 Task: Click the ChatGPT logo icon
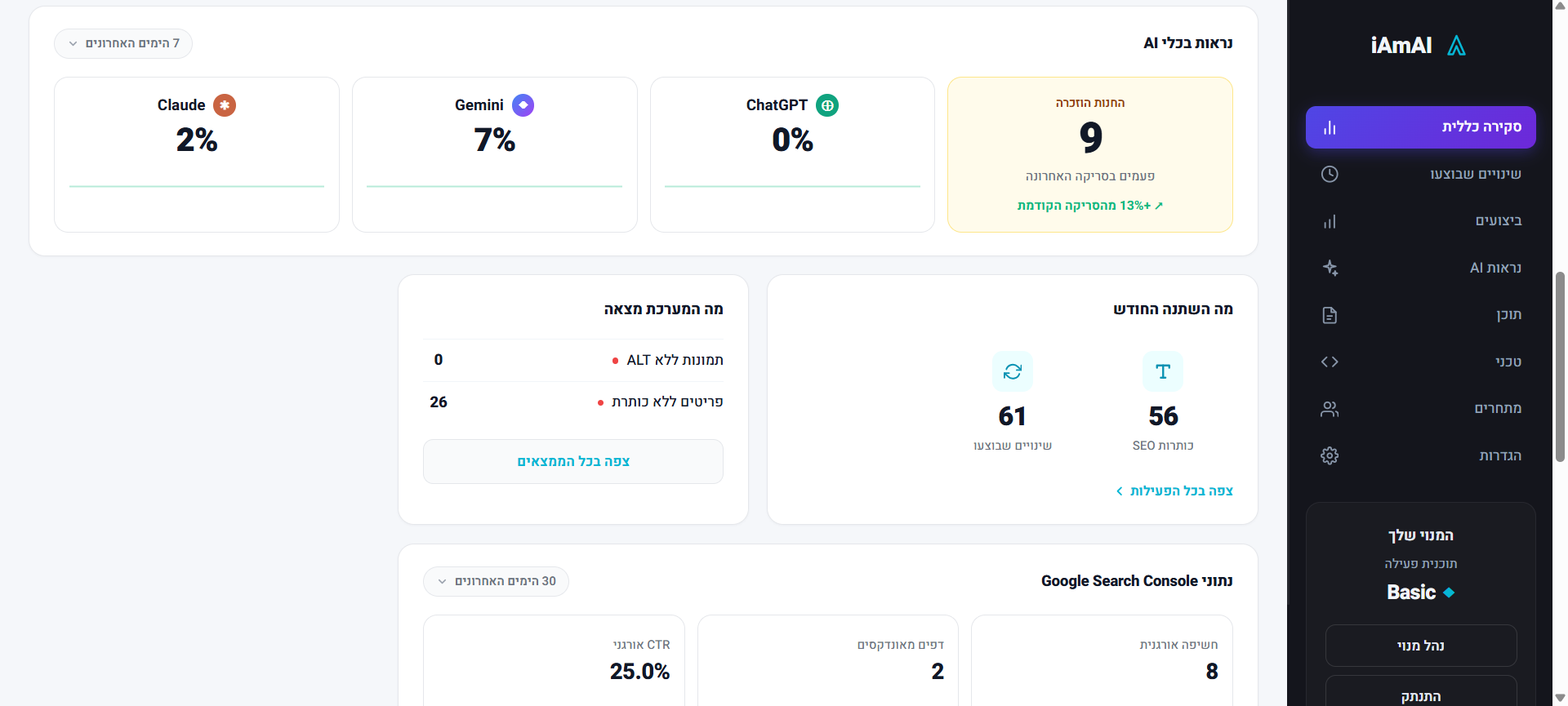827,105
